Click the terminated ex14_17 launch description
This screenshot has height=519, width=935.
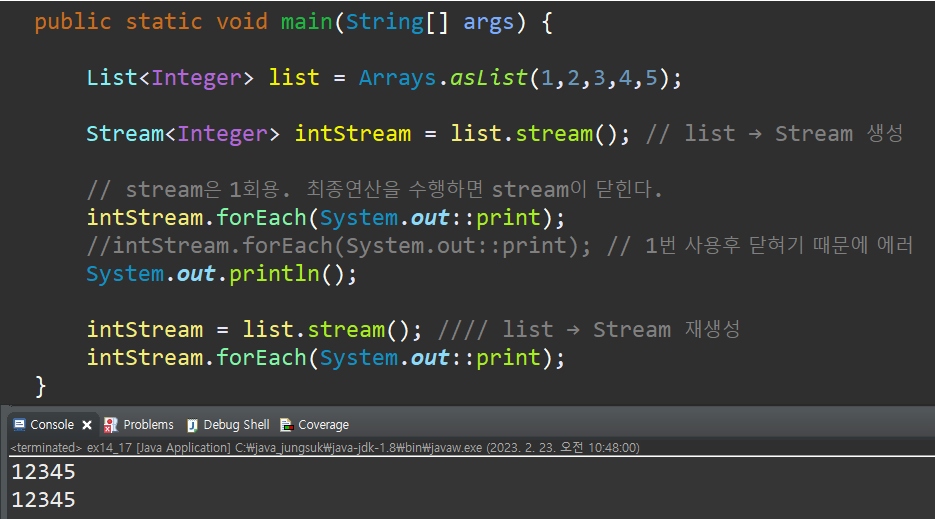(324, 447)
